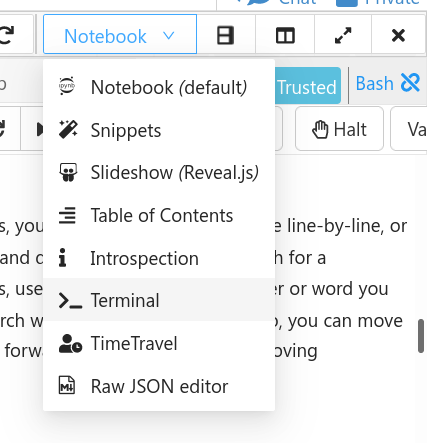The width and height of the screenshot is (427, 443).
Task: Click the Introspection info icon
Action: 62,258
